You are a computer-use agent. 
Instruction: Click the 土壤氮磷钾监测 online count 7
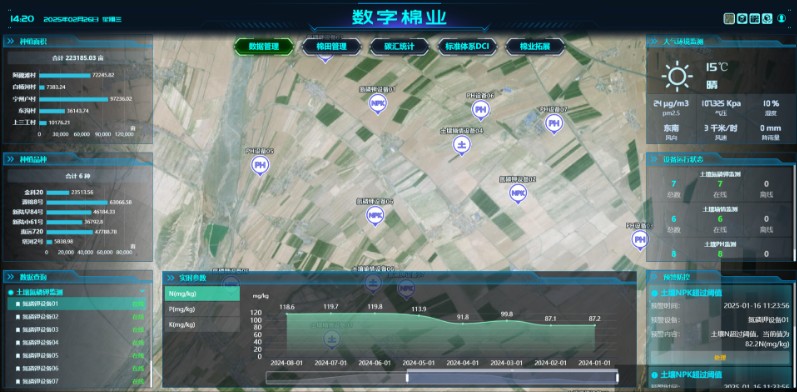point(720,184)
